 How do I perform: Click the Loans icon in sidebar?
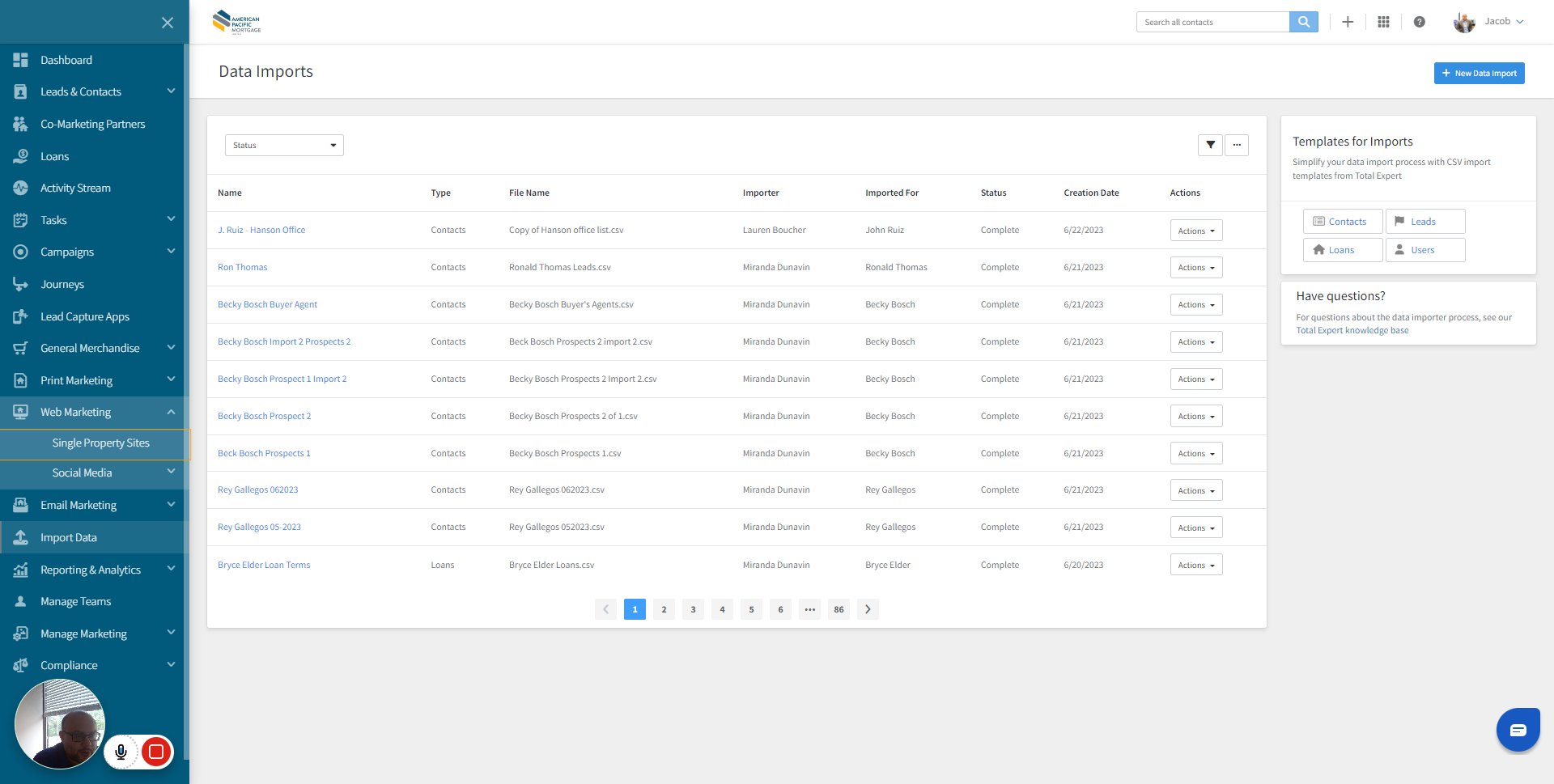[x=21, y=156]
